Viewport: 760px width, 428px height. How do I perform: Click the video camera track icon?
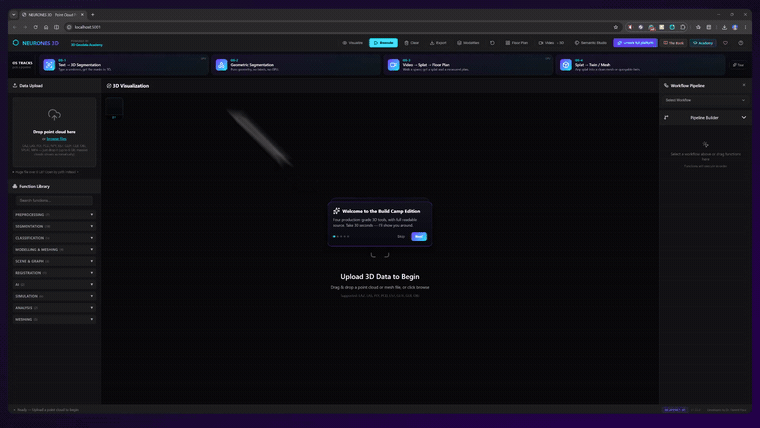[394, 64]
